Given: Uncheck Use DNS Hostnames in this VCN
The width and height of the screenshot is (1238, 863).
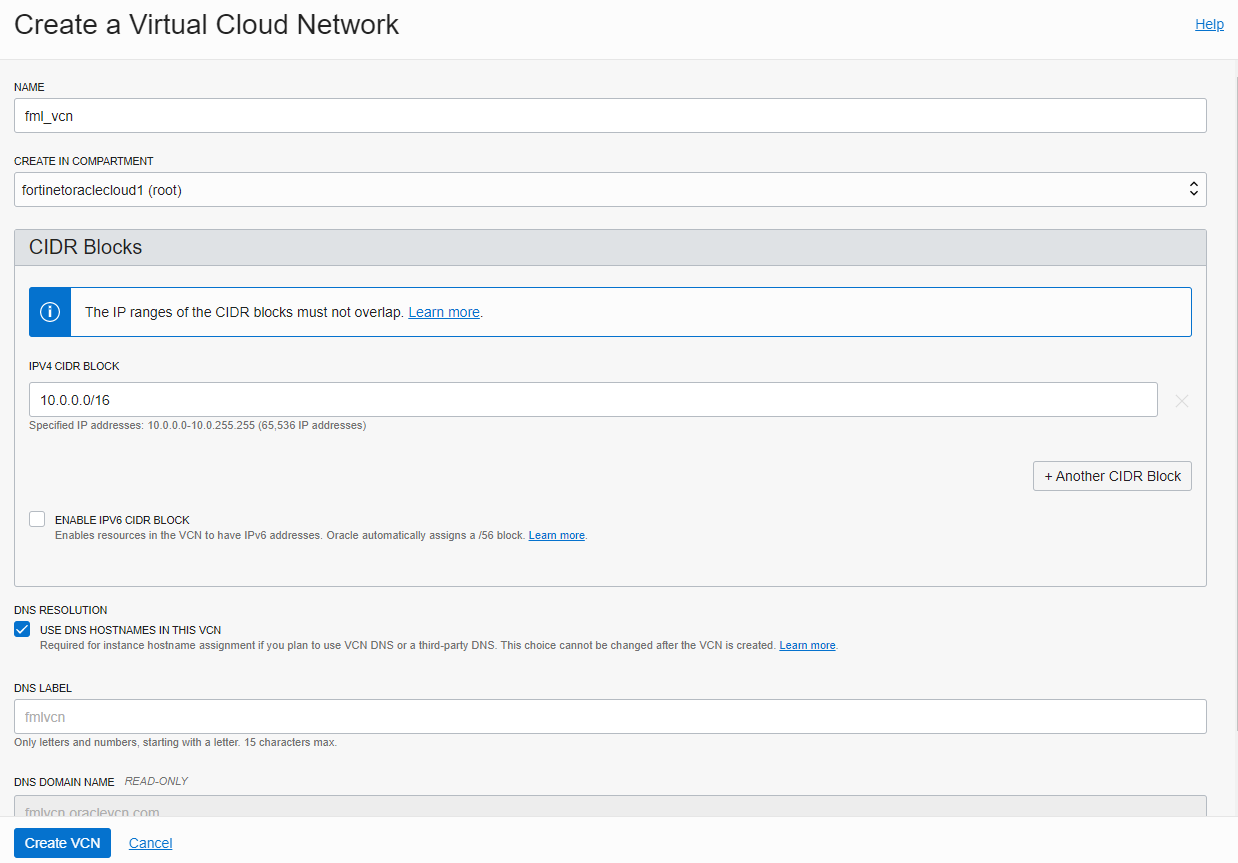Looking at the screenshot, I should click(21, 628).
